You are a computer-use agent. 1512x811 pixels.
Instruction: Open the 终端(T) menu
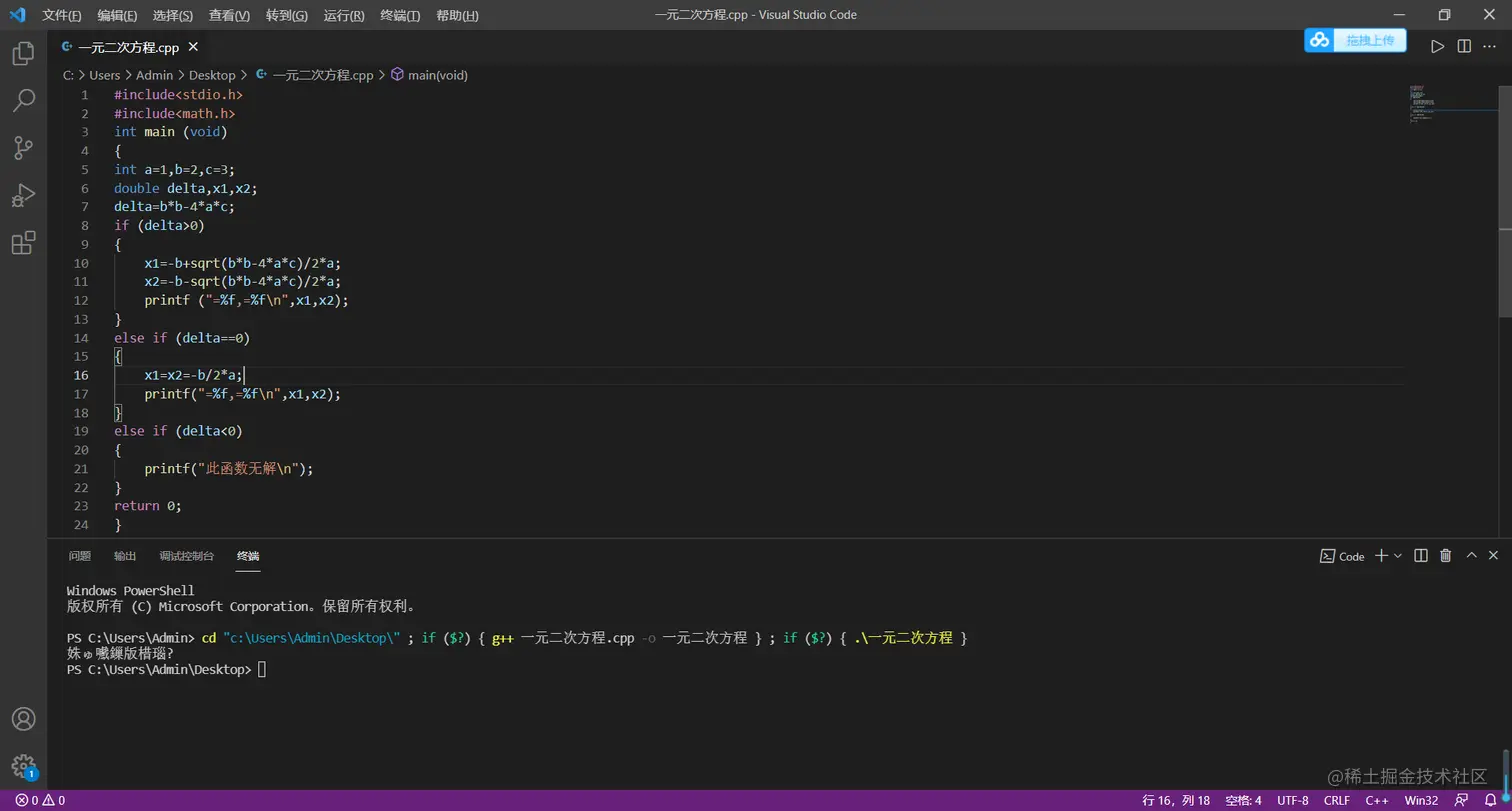(x=400, y=15)
